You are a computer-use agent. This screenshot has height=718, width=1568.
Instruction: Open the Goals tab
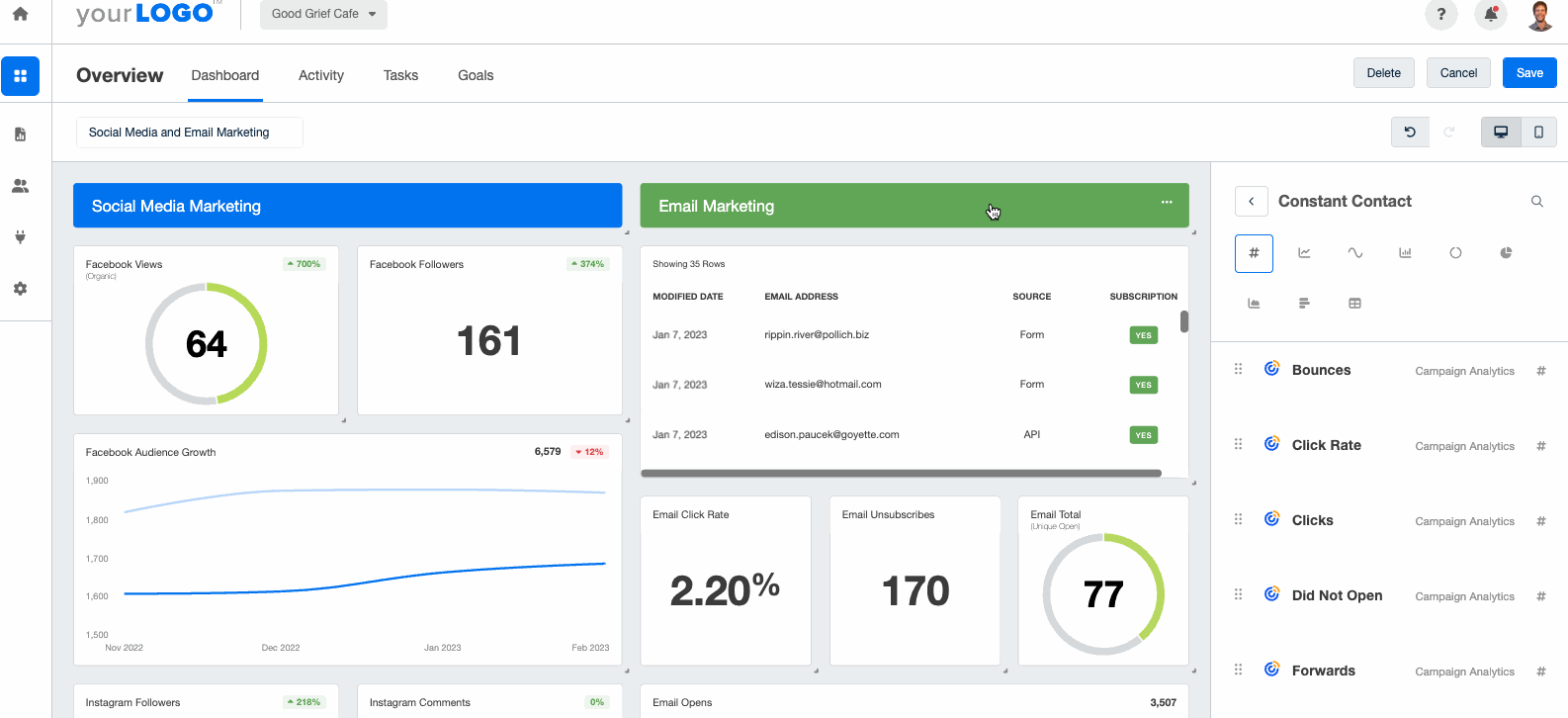[476, 75]
